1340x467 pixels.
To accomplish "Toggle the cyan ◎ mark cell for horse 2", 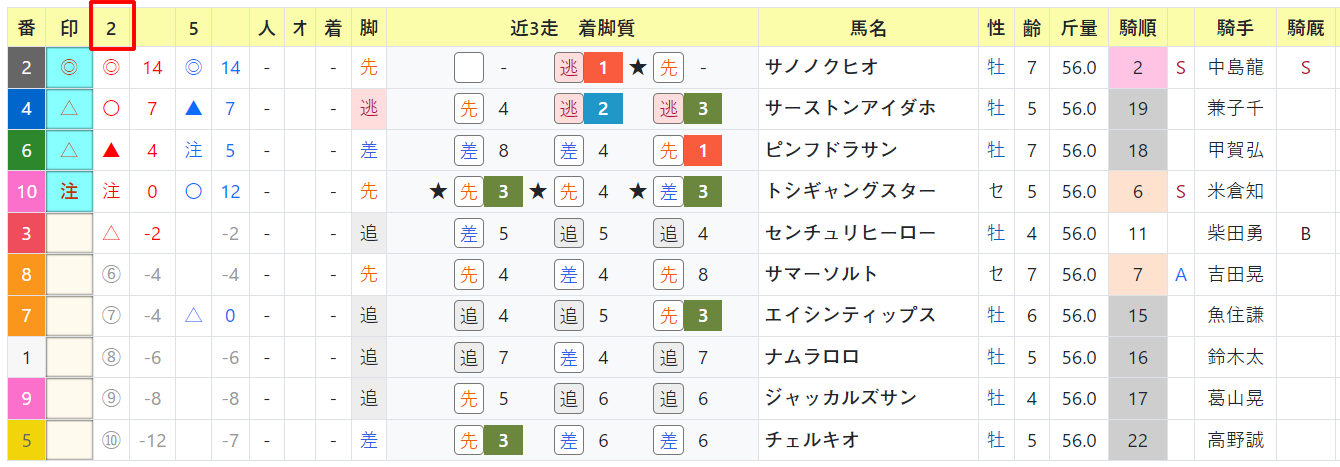I will pos(69,68).
